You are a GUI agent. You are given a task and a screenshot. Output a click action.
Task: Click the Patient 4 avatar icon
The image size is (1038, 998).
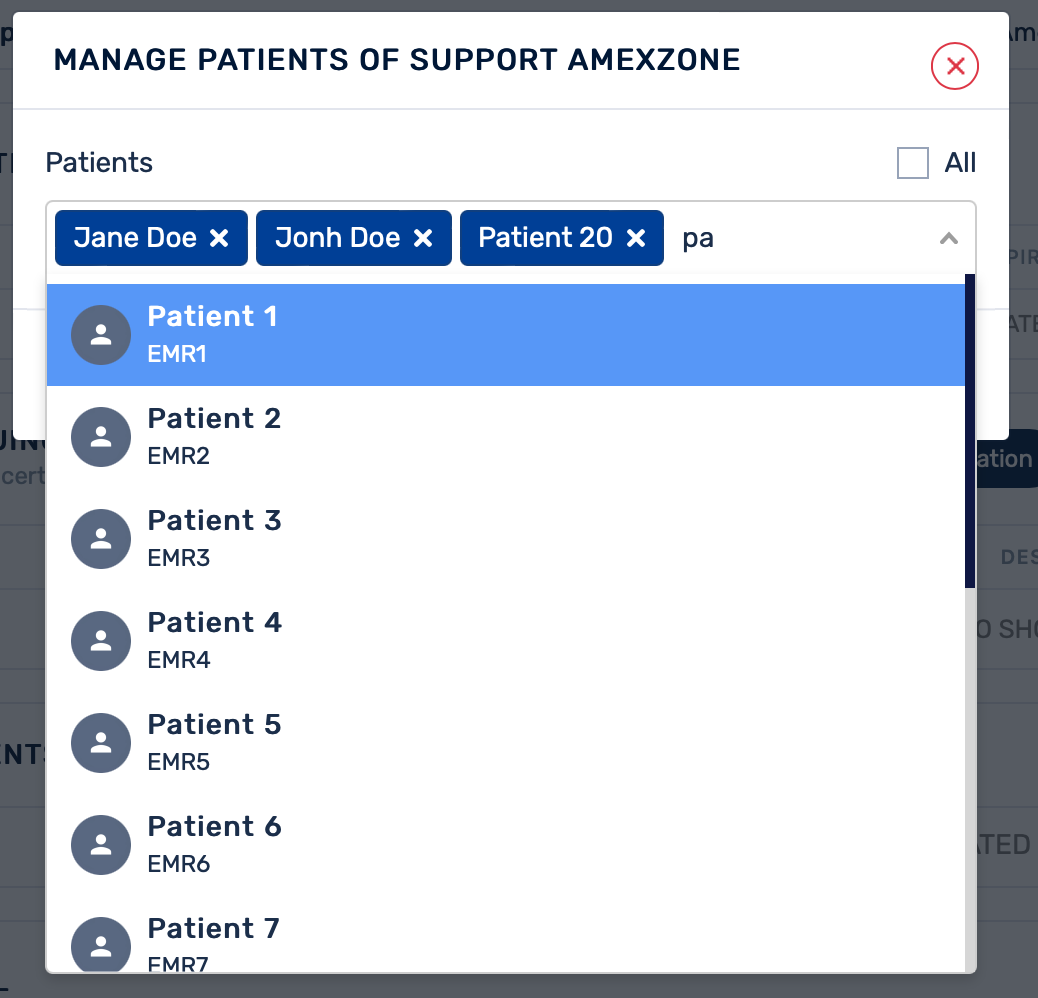click(x=101, y=641)
